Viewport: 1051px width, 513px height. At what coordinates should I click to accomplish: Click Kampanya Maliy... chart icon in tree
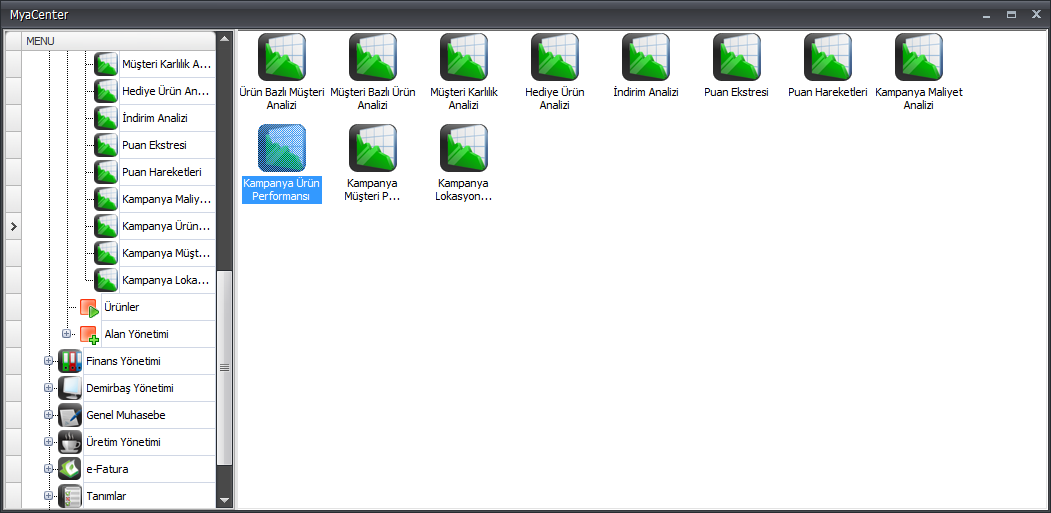[106, 199]
